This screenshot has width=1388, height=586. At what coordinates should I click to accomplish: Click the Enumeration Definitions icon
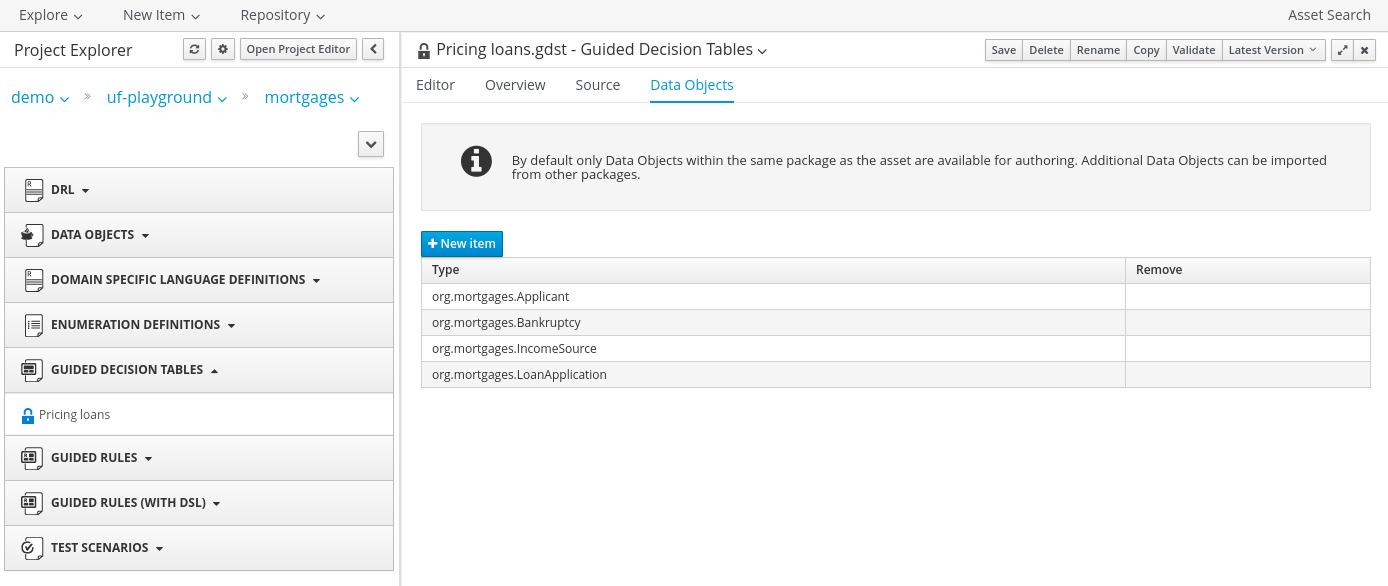[33, 325]
